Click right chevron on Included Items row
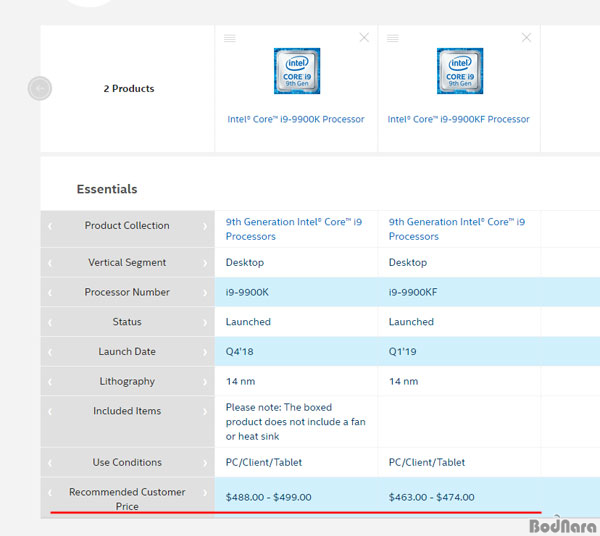 pyautogui.click(x=205, y=412)
